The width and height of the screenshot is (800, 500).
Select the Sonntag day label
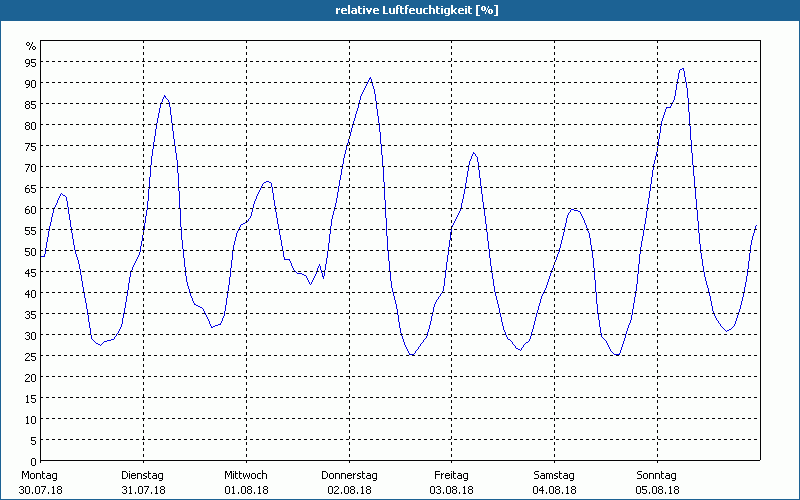[657, 475]
